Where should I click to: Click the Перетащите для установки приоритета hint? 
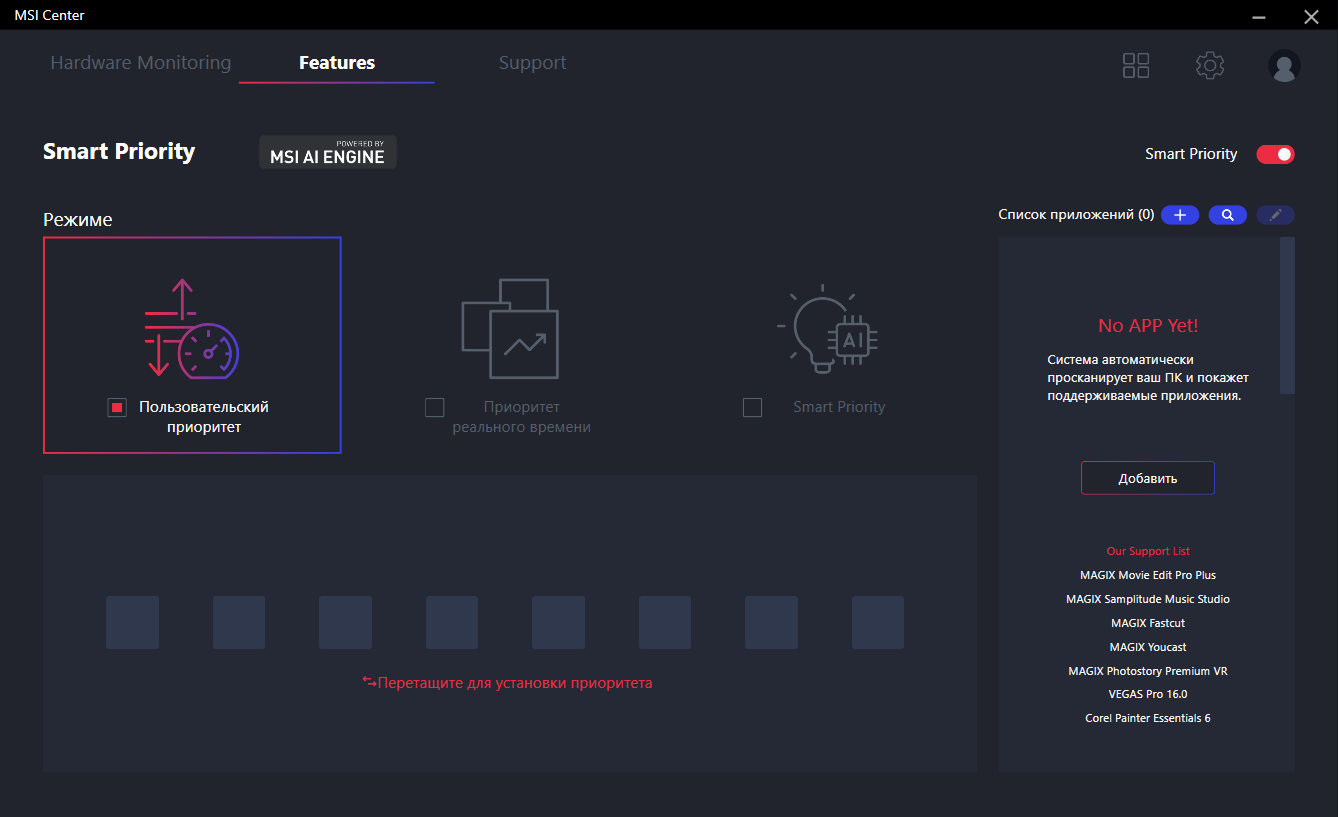tap(507, 683)
